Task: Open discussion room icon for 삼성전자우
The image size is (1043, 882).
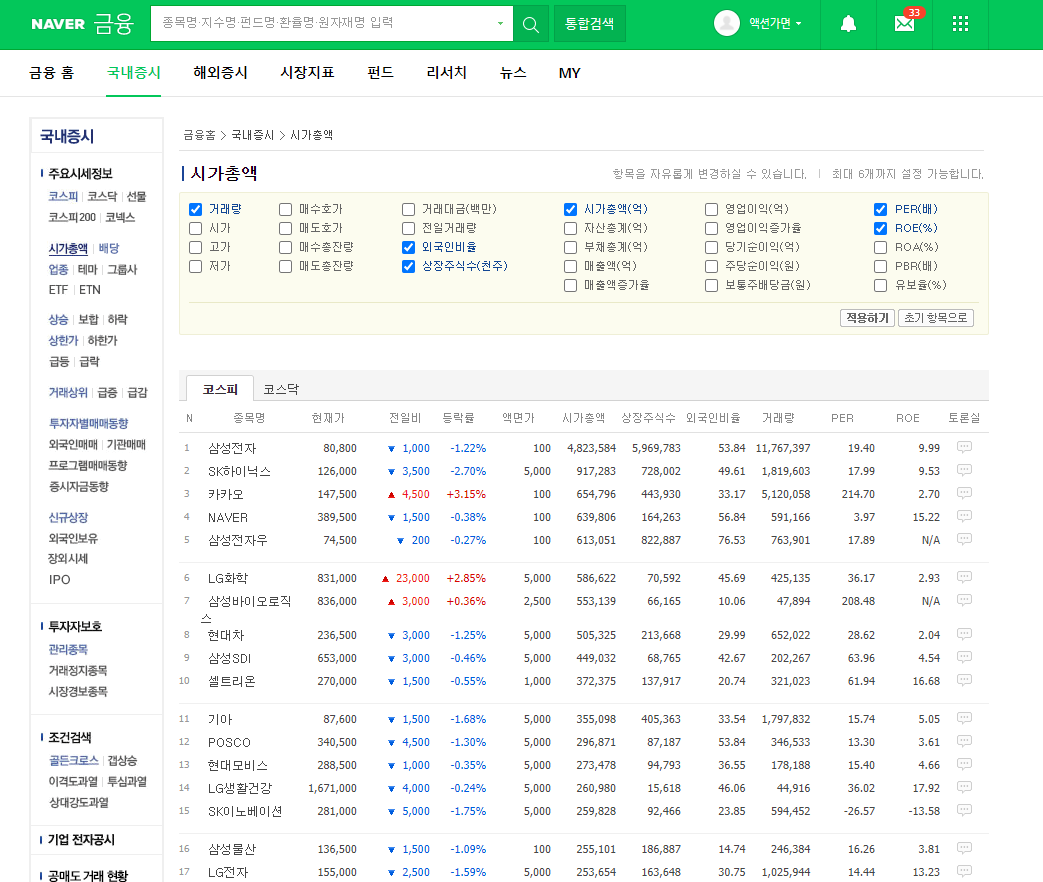Action: tap(964, 539)
